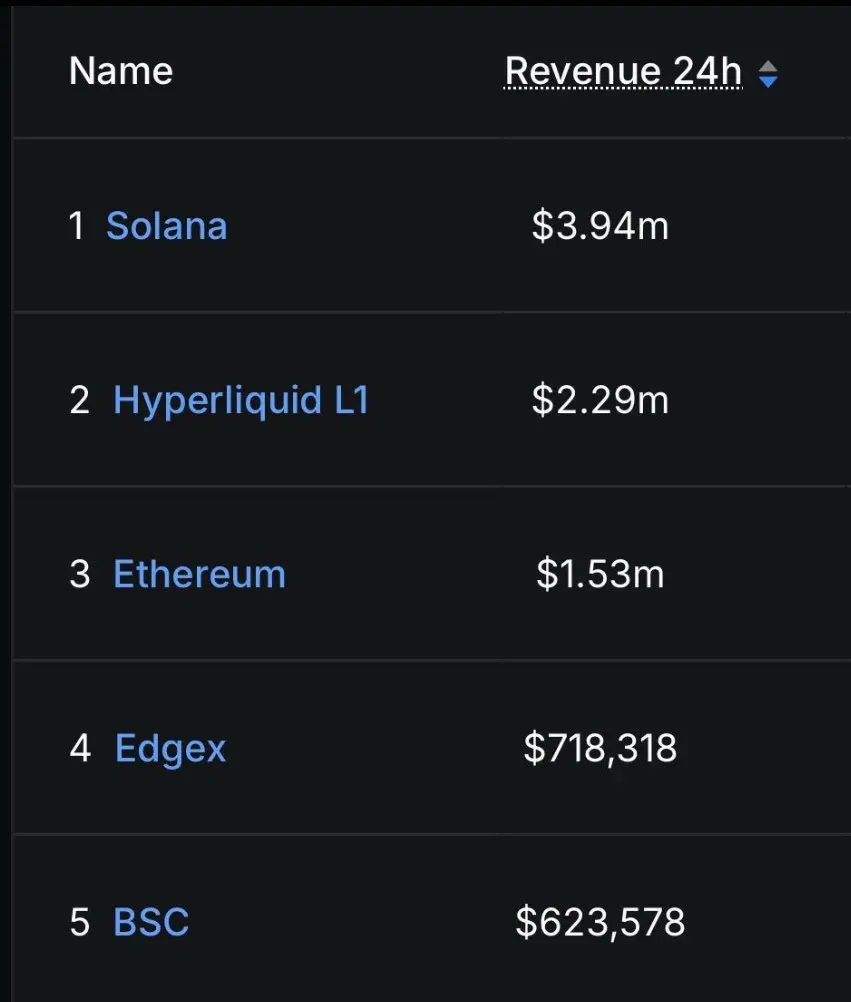Viewport: 851px width, 1002px height.
Task: Select Solana's $3.94m revenue value
Action: (600, 226)
